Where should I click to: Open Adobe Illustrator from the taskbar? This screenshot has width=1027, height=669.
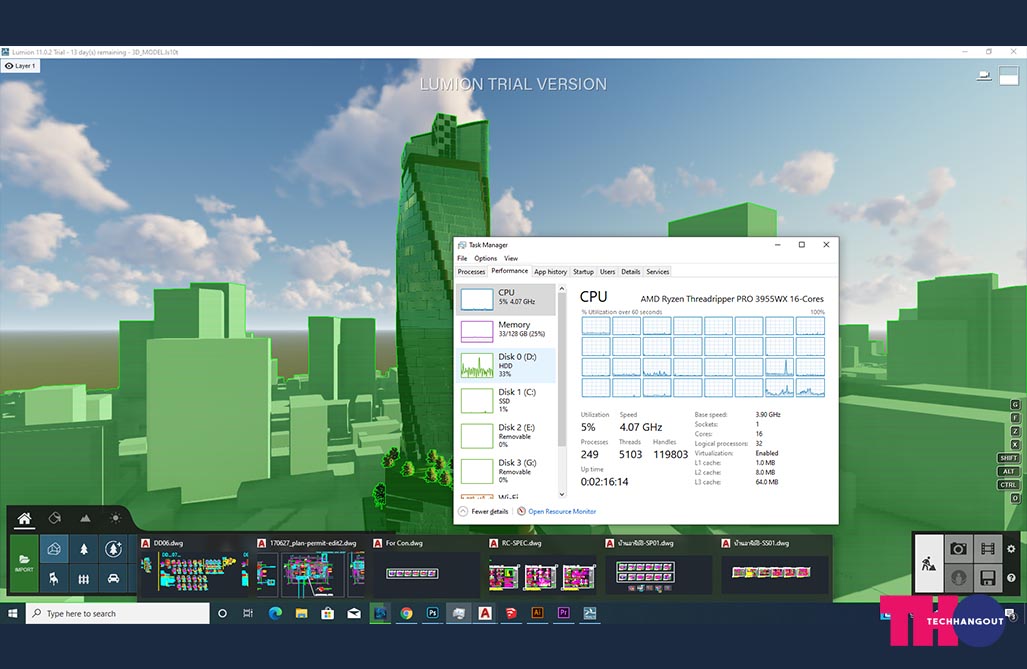click(537, 613)
